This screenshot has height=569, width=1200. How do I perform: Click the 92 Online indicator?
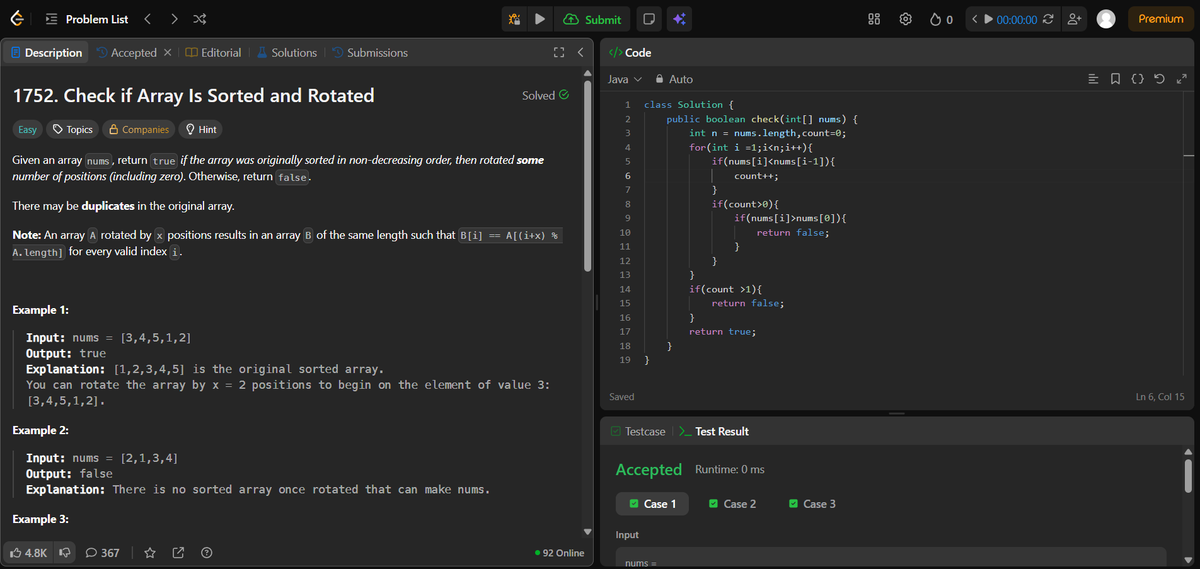point(560,552)
